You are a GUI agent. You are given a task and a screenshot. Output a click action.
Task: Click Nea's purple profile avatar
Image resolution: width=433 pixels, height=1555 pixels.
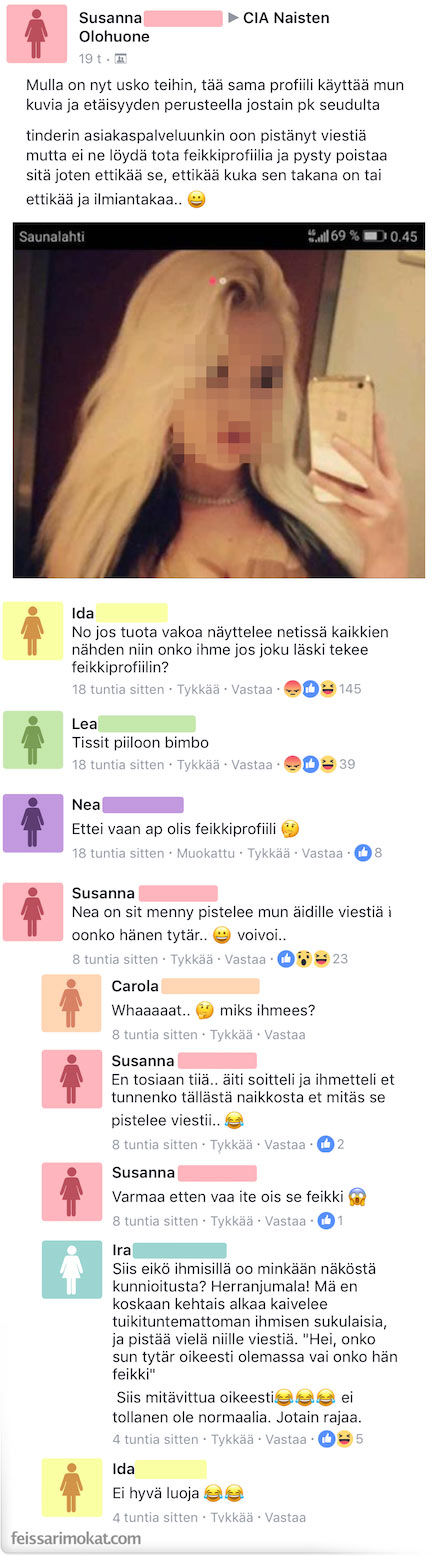33,823
